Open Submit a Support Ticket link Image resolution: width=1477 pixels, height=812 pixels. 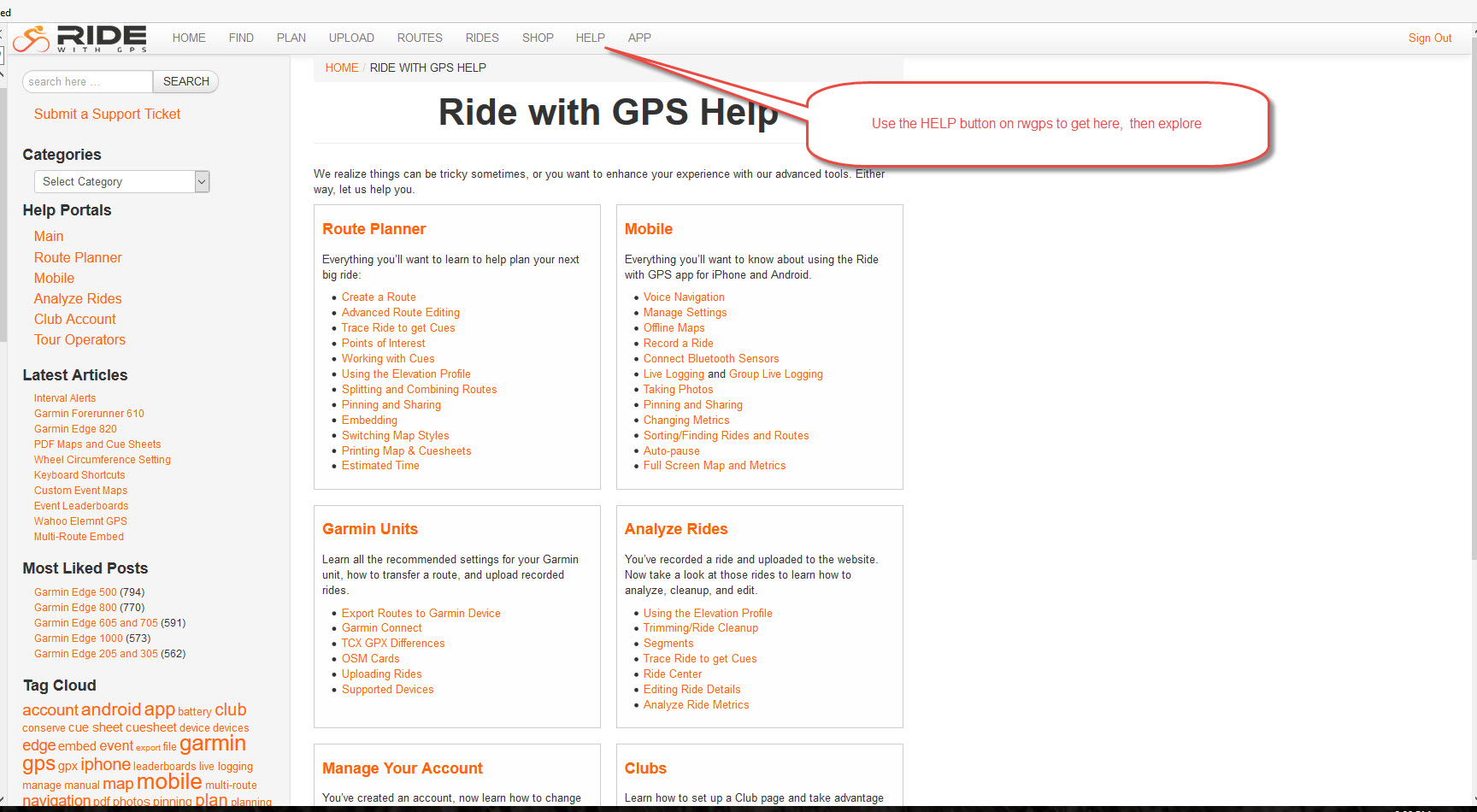click(x=107, y=114)
